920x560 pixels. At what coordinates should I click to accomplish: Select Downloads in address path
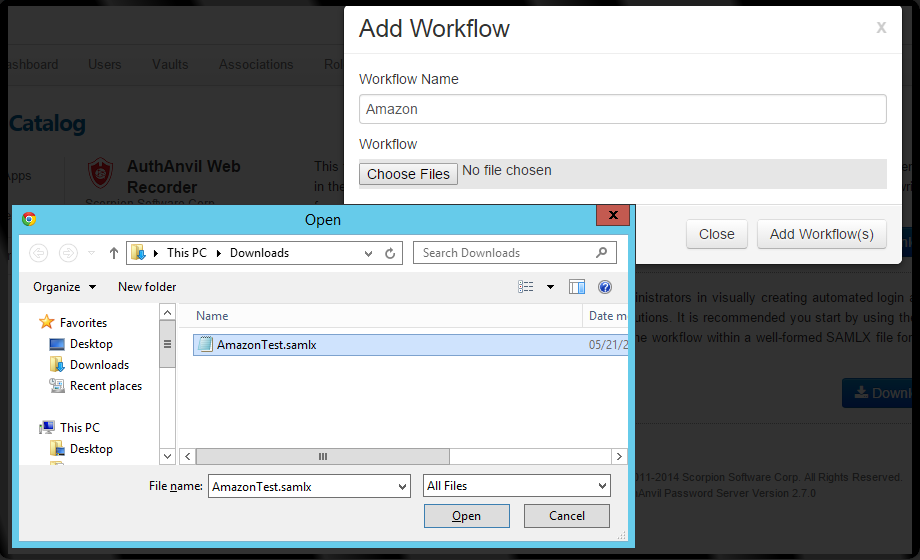pos(259,253)
